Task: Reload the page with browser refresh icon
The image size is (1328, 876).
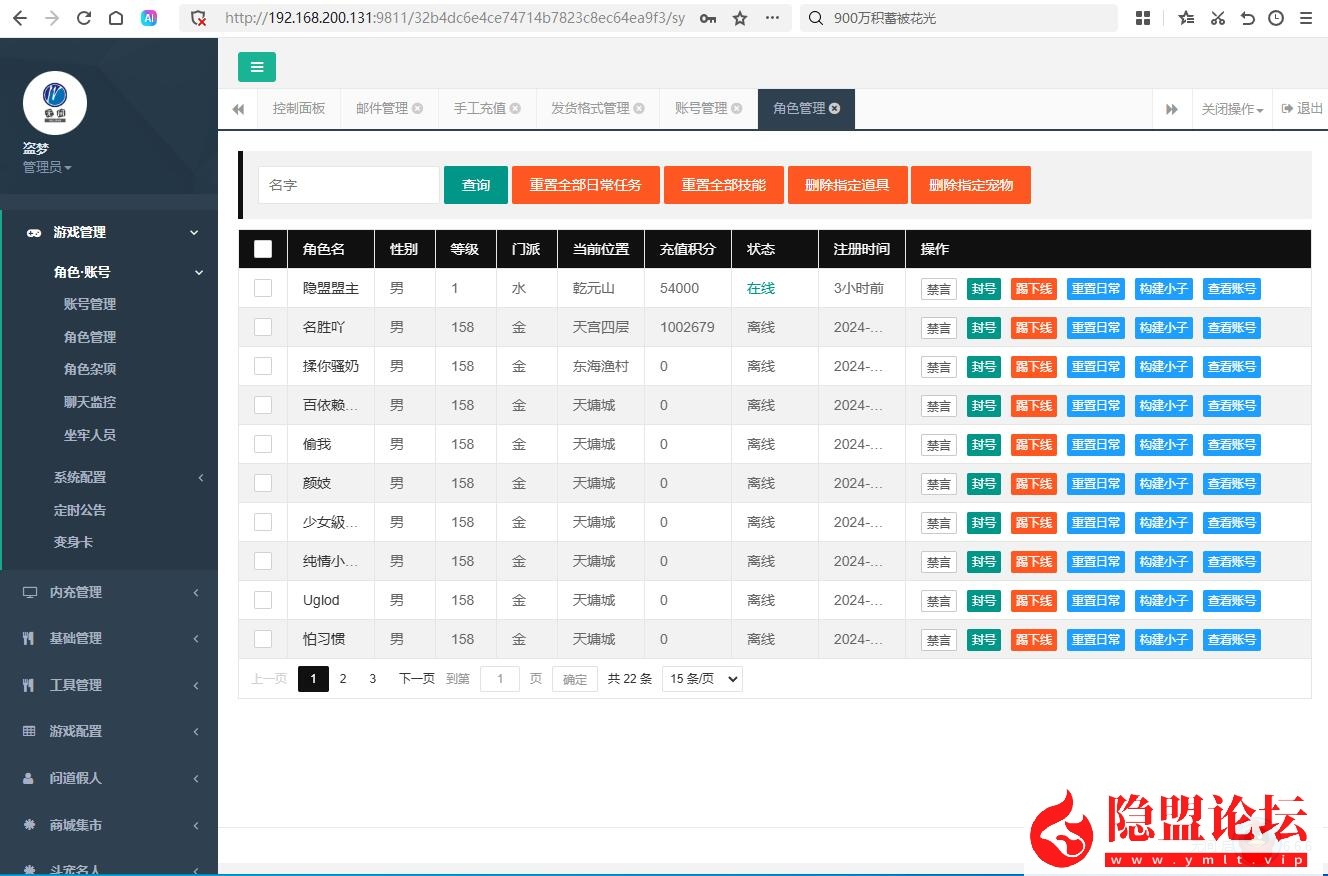Action: tap(84, 18)
